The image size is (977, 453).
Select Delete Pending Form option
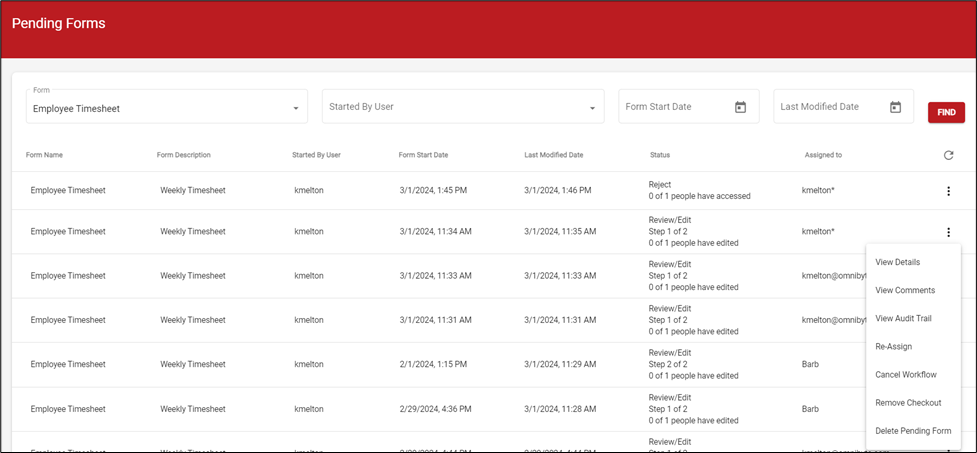tap(912, 430)
